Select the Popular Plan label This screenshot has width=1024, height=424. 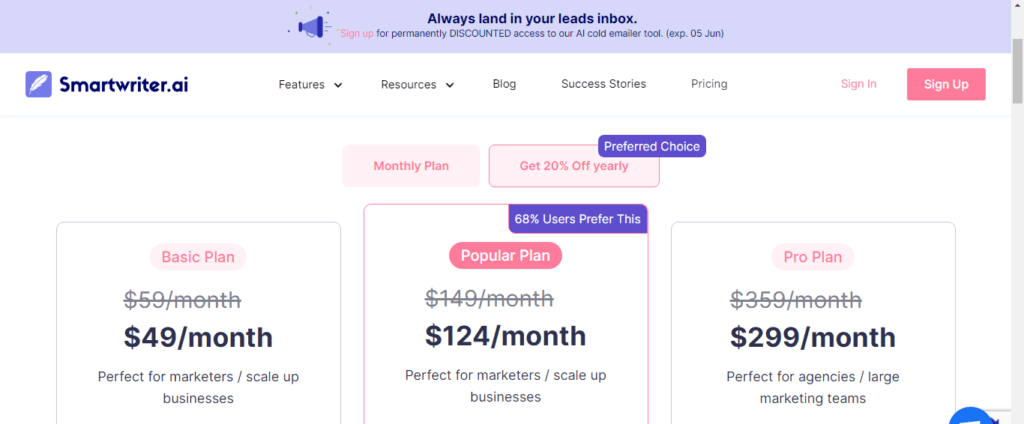point(505,255)
